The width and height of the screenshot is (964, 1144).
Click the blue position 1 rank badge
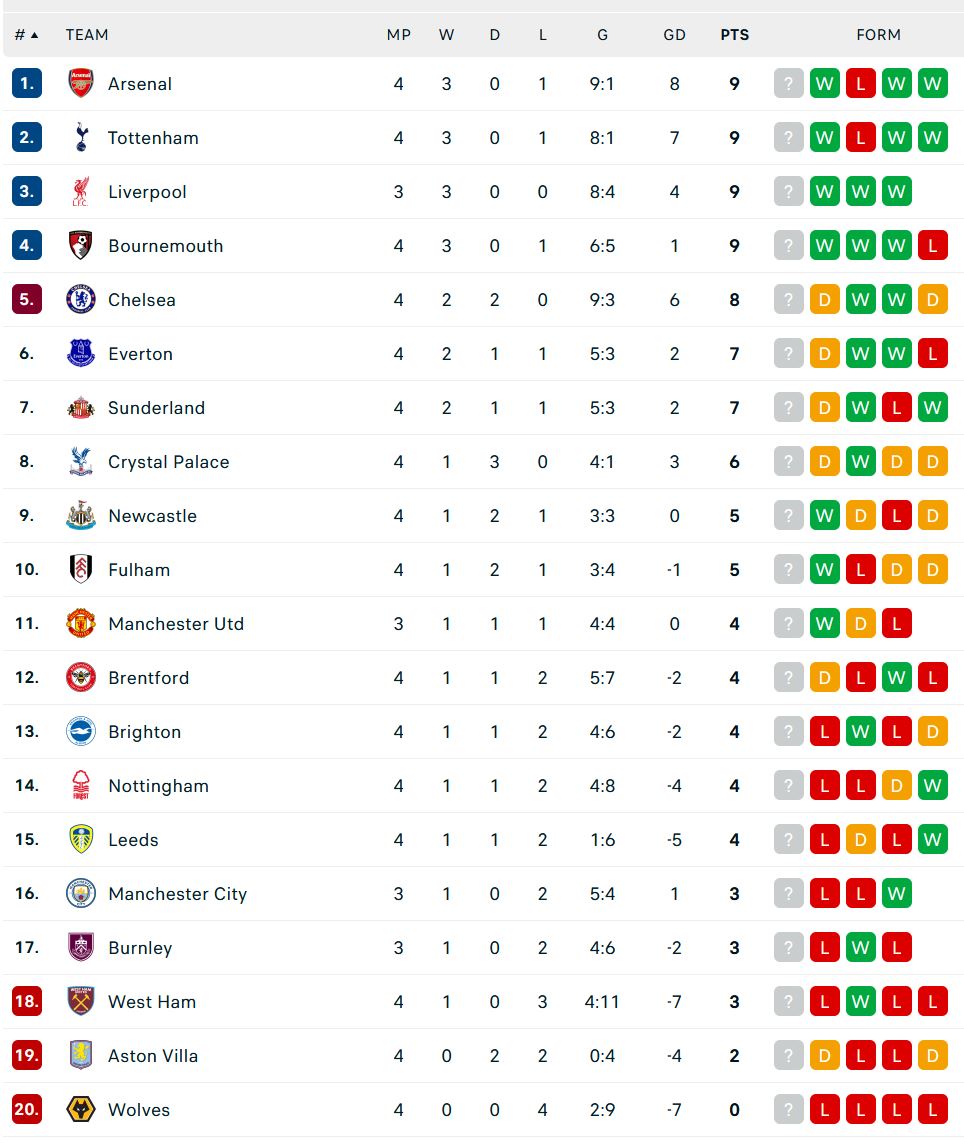tap(26, 84)
